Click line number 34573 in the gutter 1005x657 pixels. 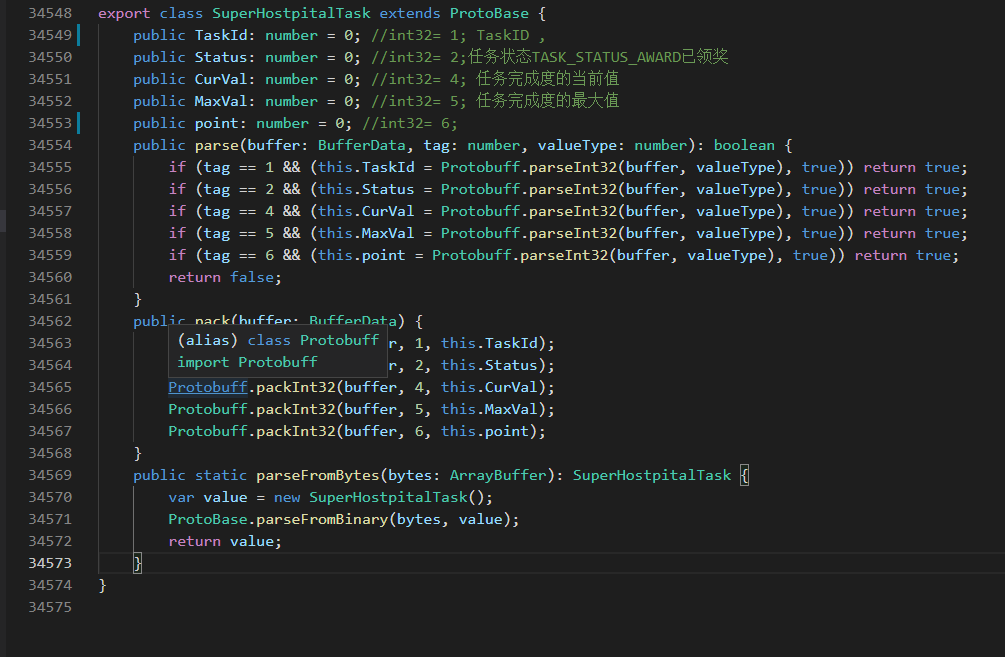(50, 563)
